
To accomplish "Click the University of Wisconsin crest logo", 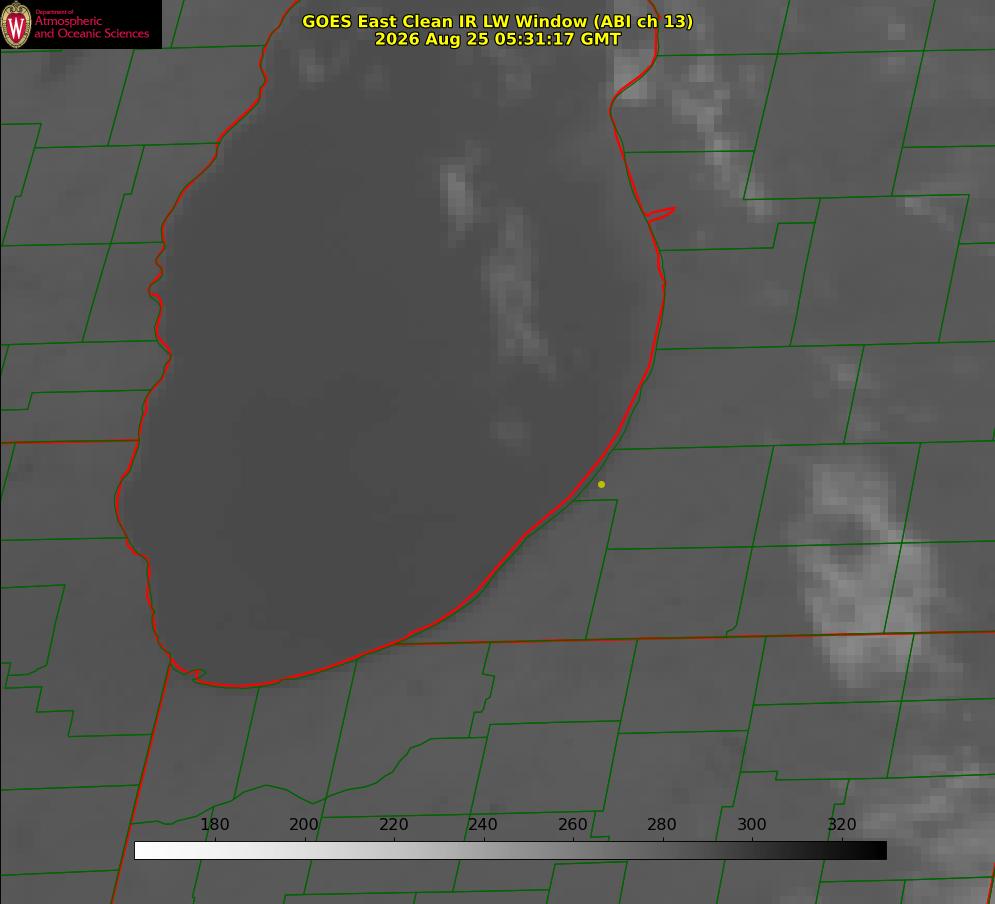I will coord(16,24).
